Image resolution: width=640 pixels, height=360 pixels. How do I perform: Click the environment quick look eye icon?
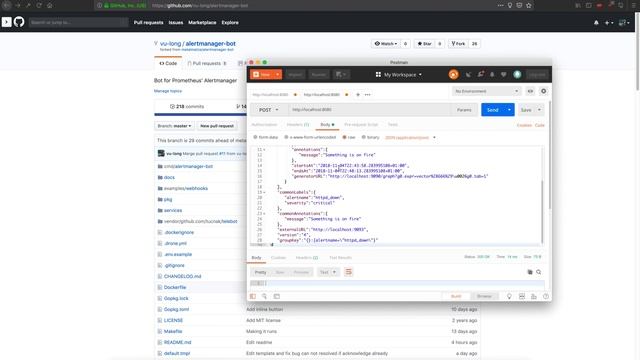[530, 91]
